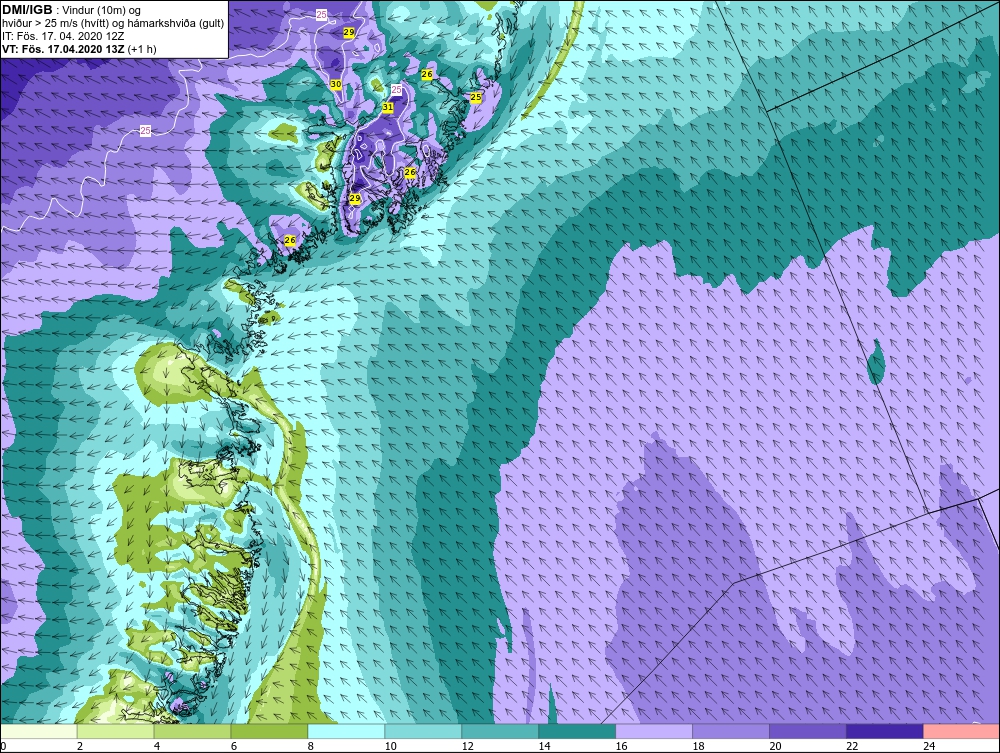Click the "(+1 h)" forecast offset text
This screenshot has height=753, width=1000.
coord(142,49)
